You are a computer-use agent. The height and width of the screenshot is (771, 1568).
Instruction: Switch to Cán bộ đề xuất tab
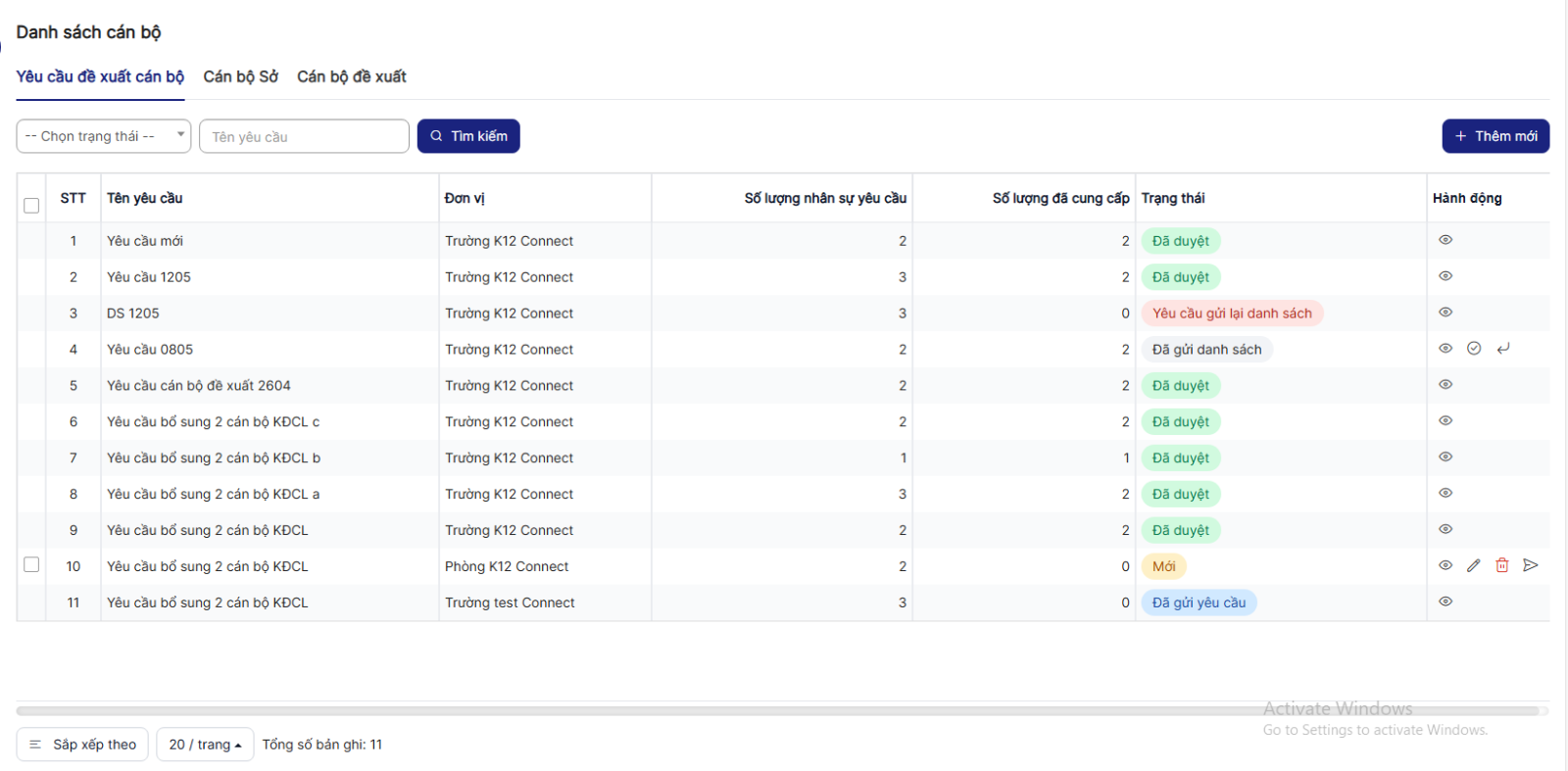pos(351,76)
